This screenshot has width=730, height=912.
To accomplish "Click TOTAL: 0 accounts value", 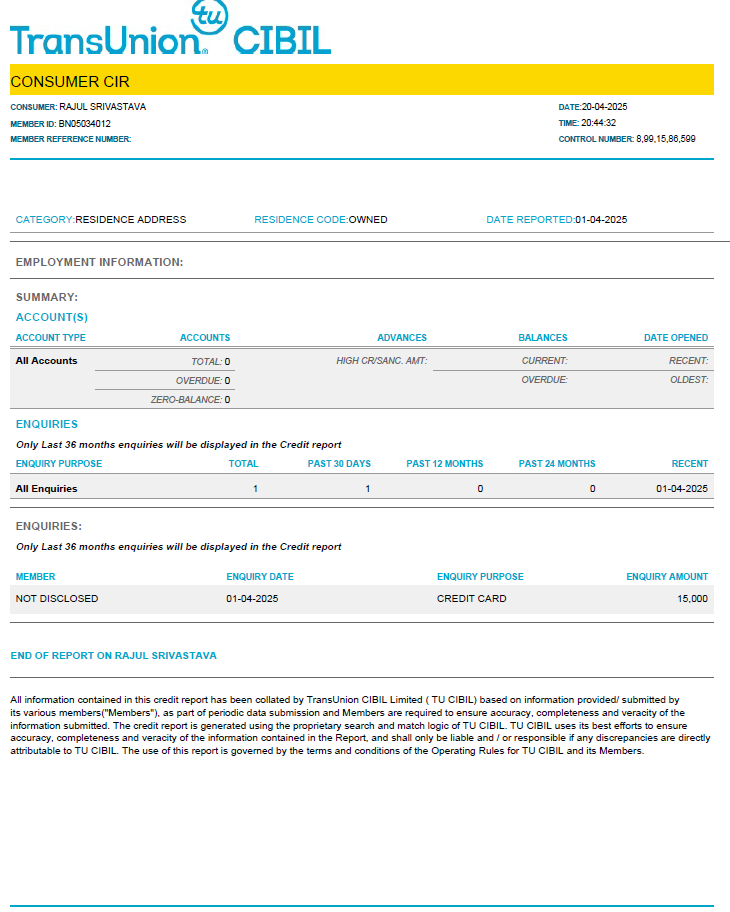I will click(x=211, y=362).
